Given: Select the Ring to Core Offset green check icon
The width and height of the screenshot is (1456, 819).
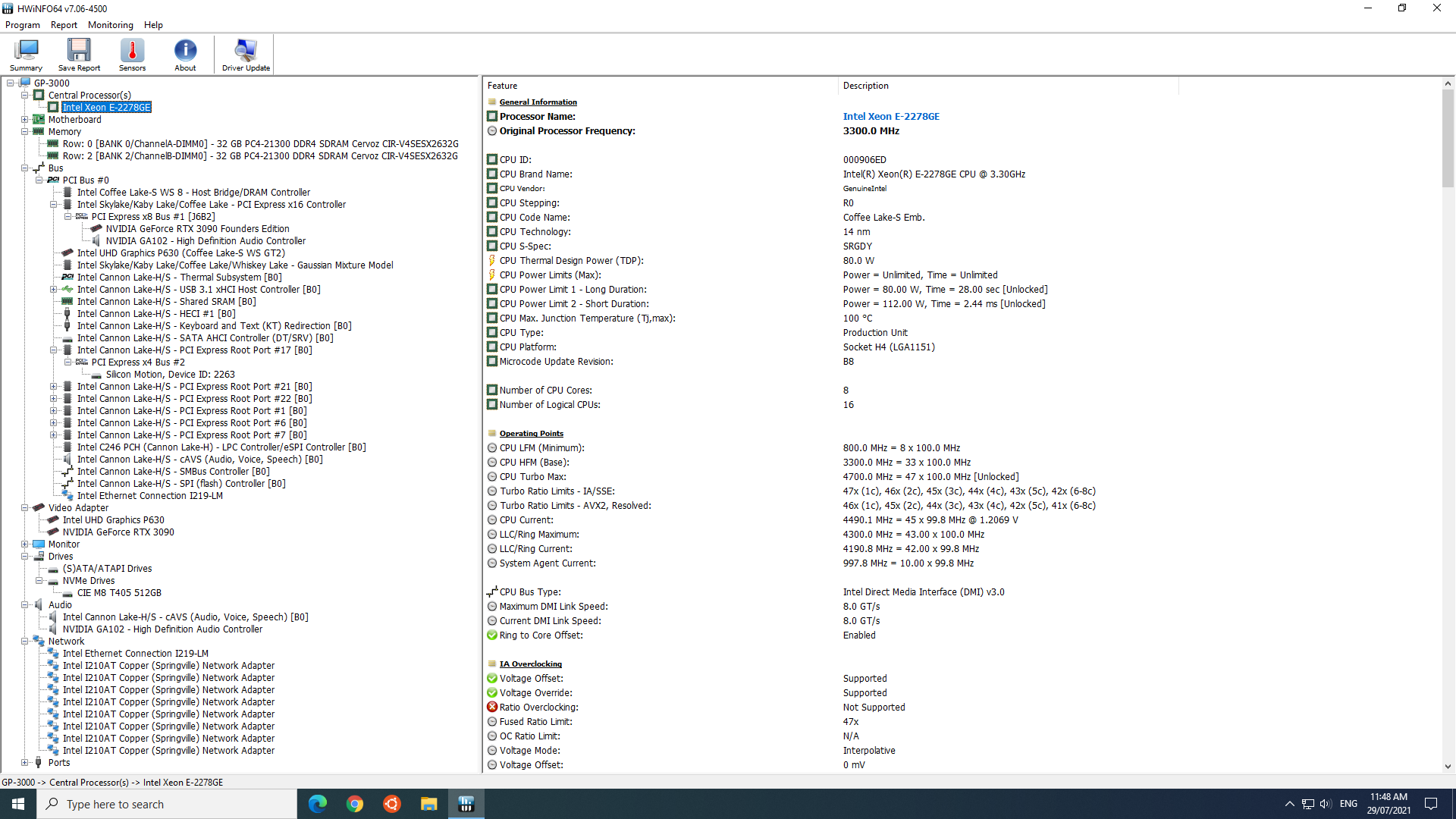Looking at the screenshot, I should click(492, 635).
